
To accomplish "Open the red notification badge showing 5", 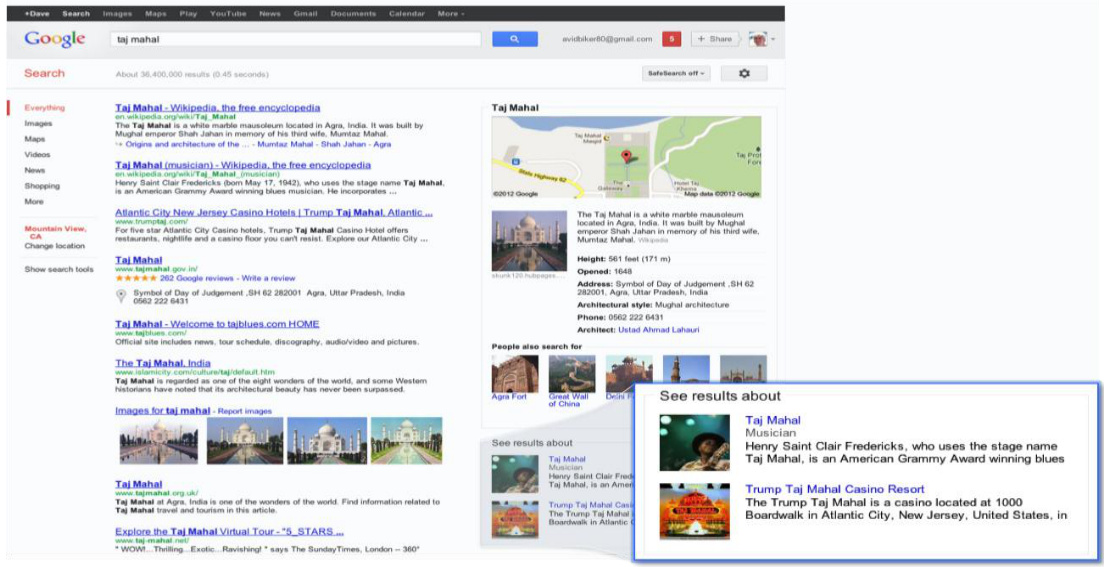I will click(x=672, y=39).
